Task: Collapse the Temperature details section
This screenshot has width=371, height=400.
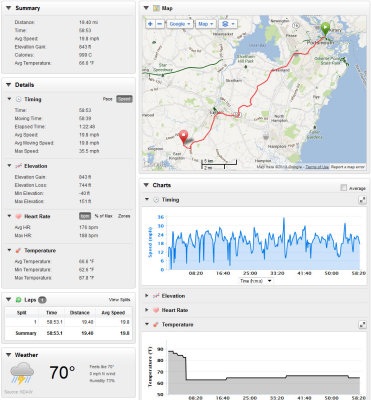Action: [9, 250]
